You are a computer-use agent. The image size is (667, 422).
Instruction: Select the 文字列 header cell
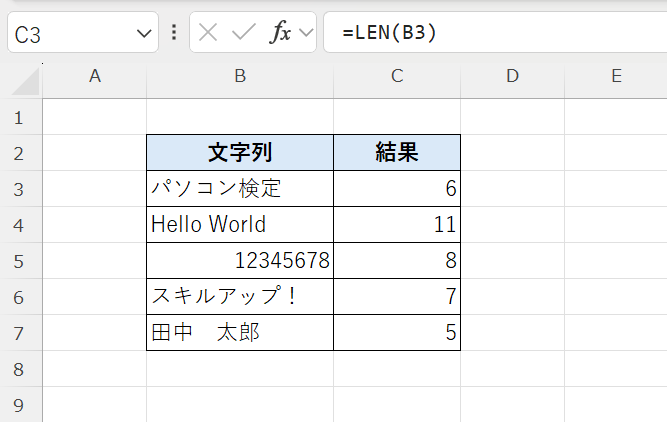pyautogui.click(x=240, y=152)
